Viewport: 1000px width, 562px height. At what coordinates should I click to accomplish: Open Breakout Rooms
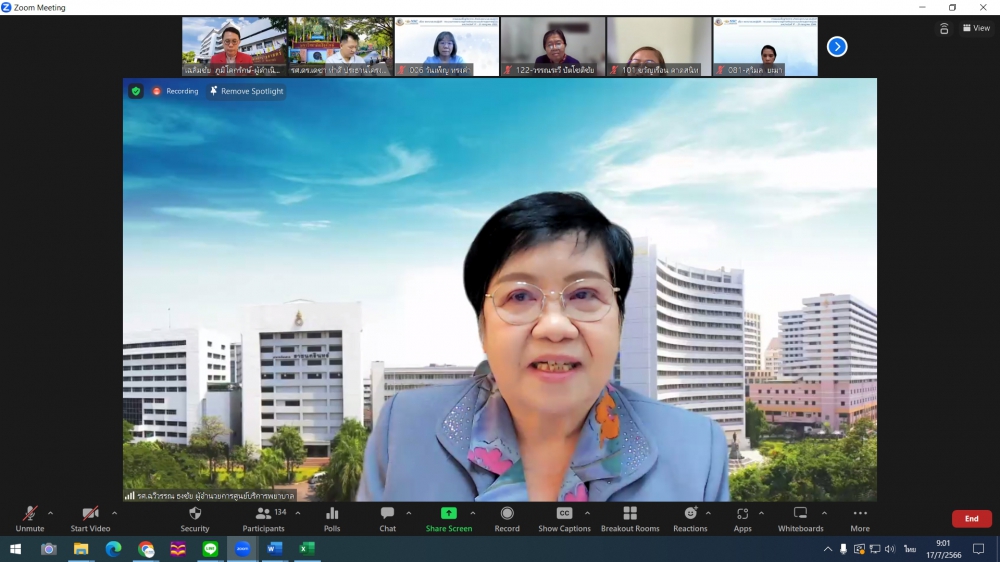[630, 518]
